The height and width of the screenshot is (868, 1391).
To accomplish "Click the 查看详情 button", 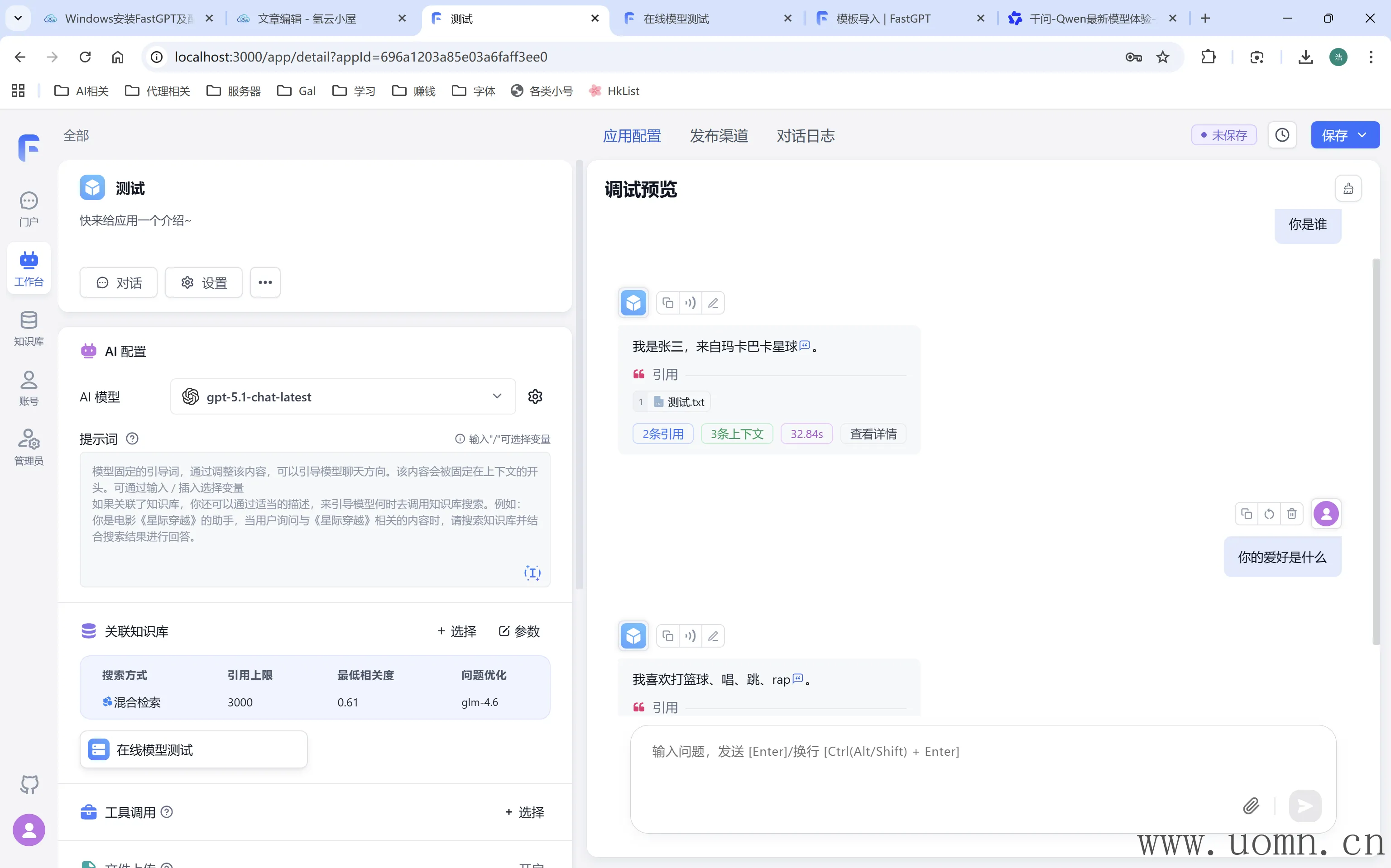I will tap(873, 434).
